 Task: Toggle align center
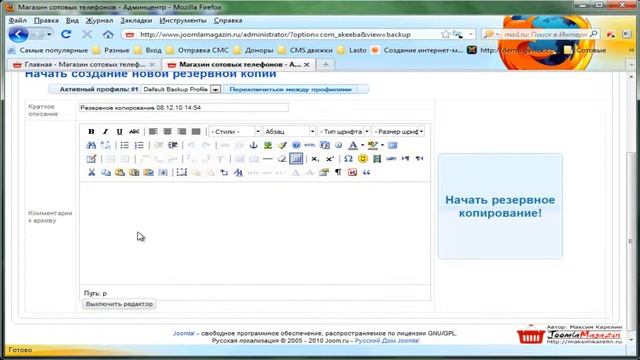click(167, 131)
